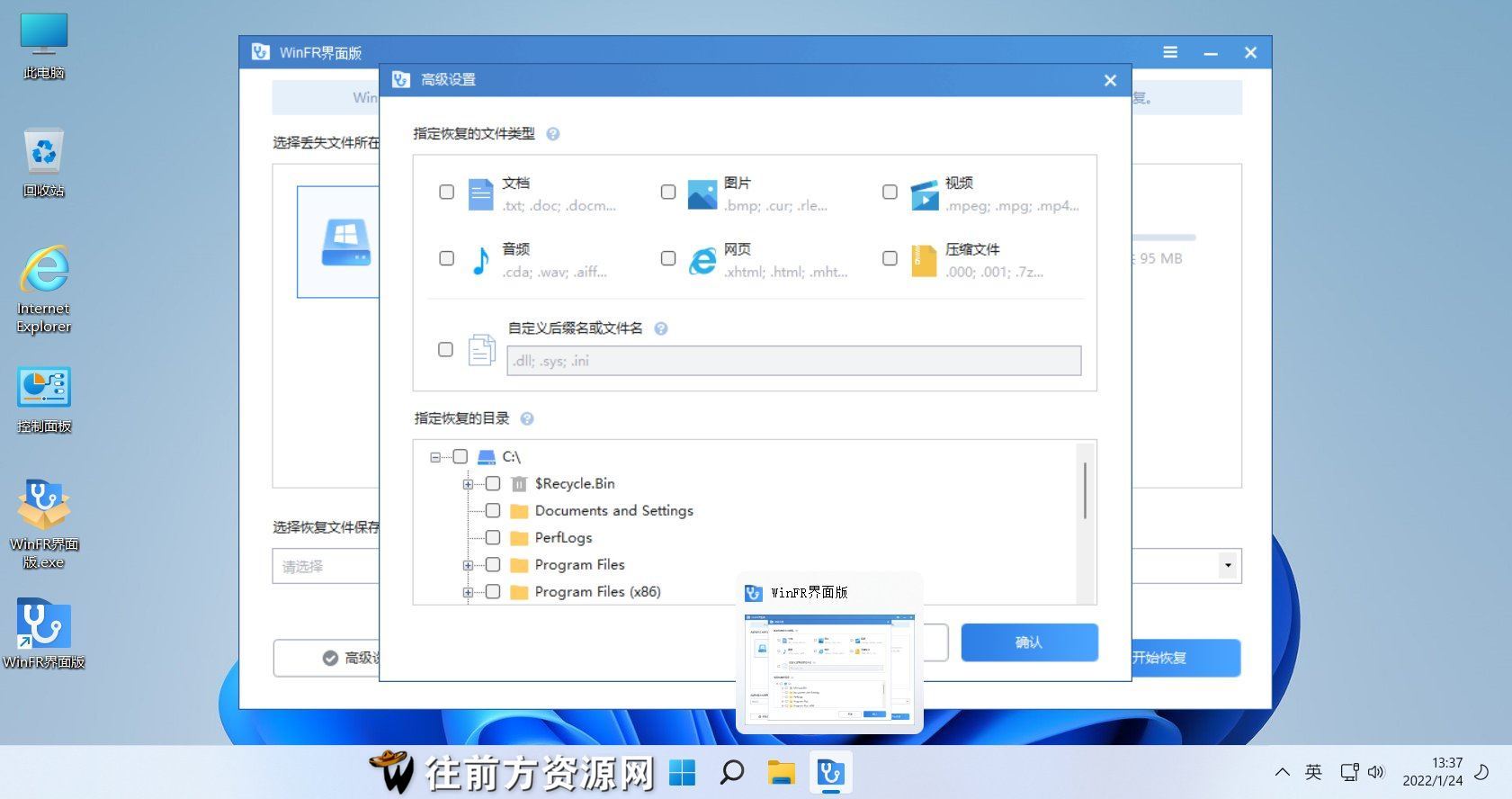The image size is (1512, 799).
Task: Check the Documents and Settings checkbox
Action: click(493, 511)
